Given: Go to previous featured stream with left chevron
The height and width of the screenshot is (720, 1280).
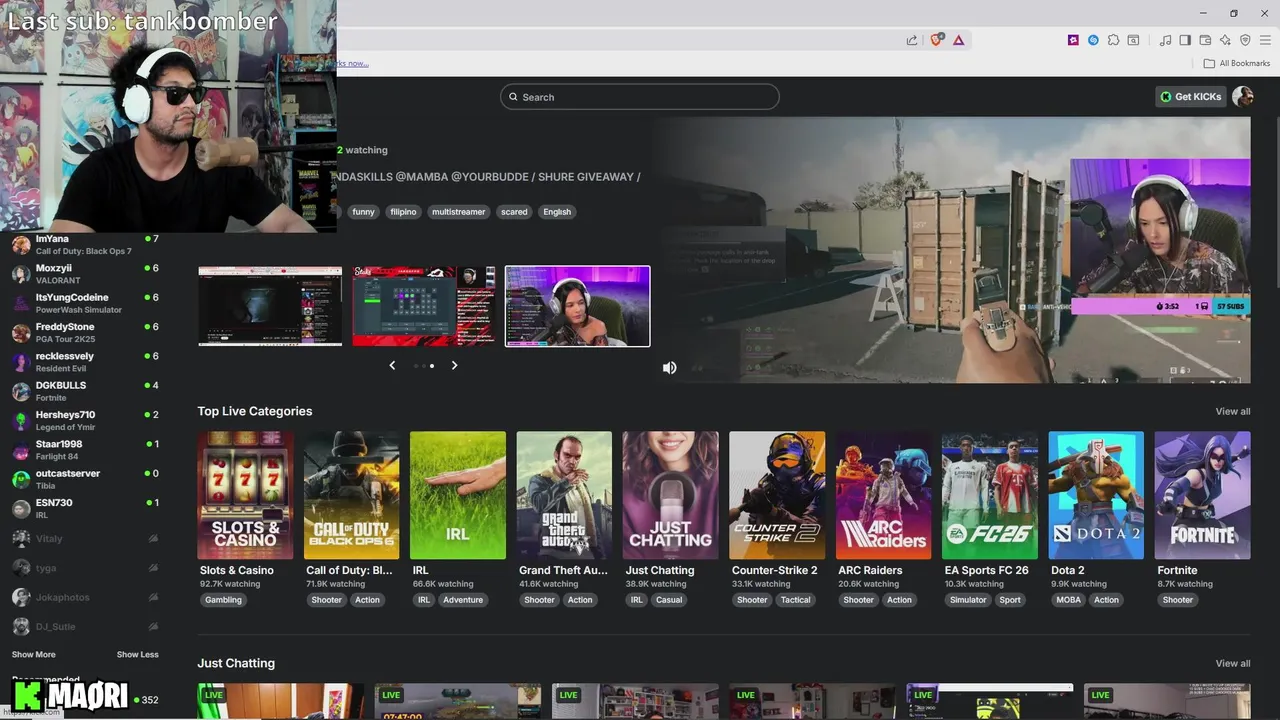Looking at the screenshot, I should [x=392, y=365].
